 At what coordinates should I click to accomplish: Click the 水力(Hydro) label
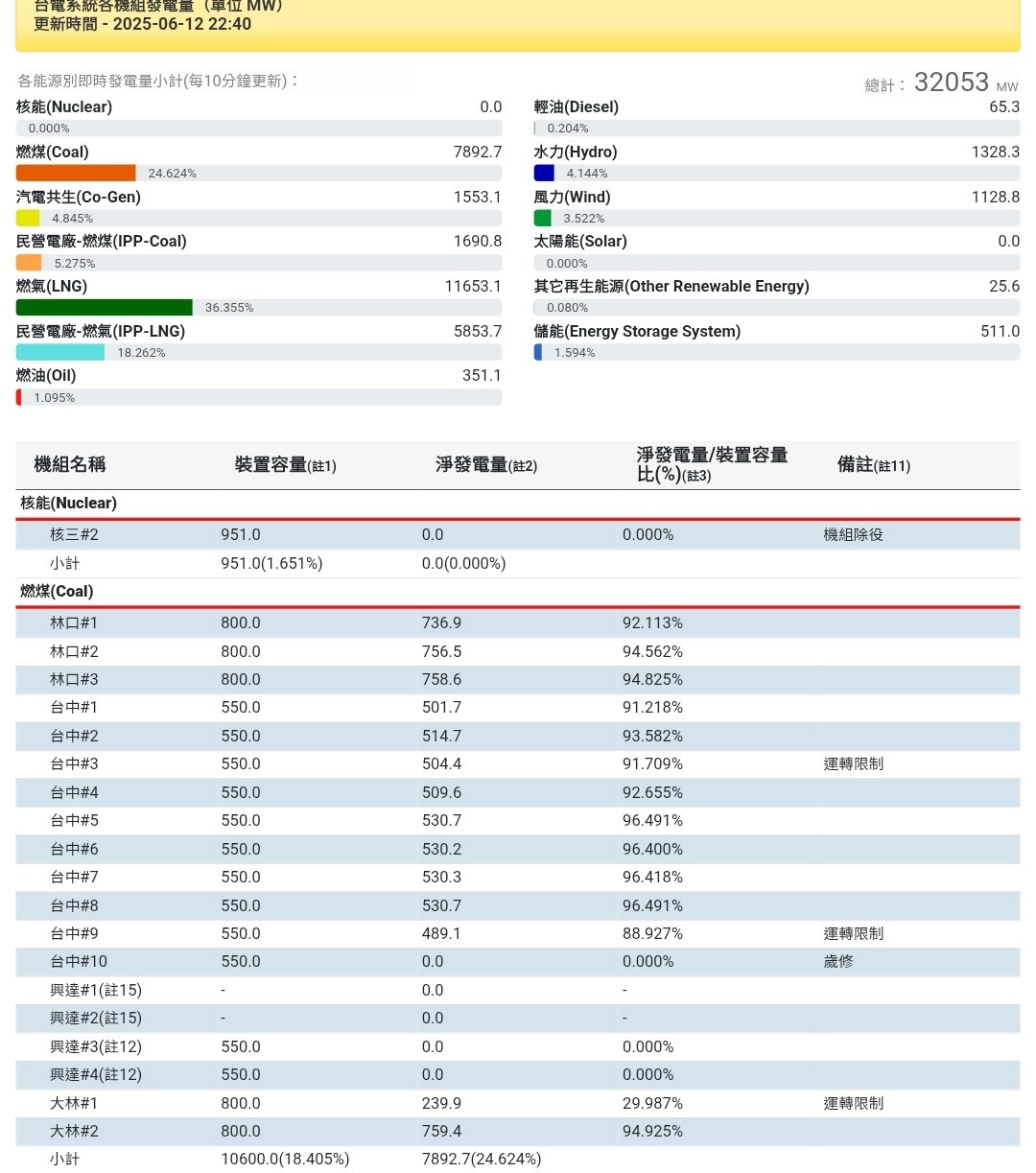point(576,152)
